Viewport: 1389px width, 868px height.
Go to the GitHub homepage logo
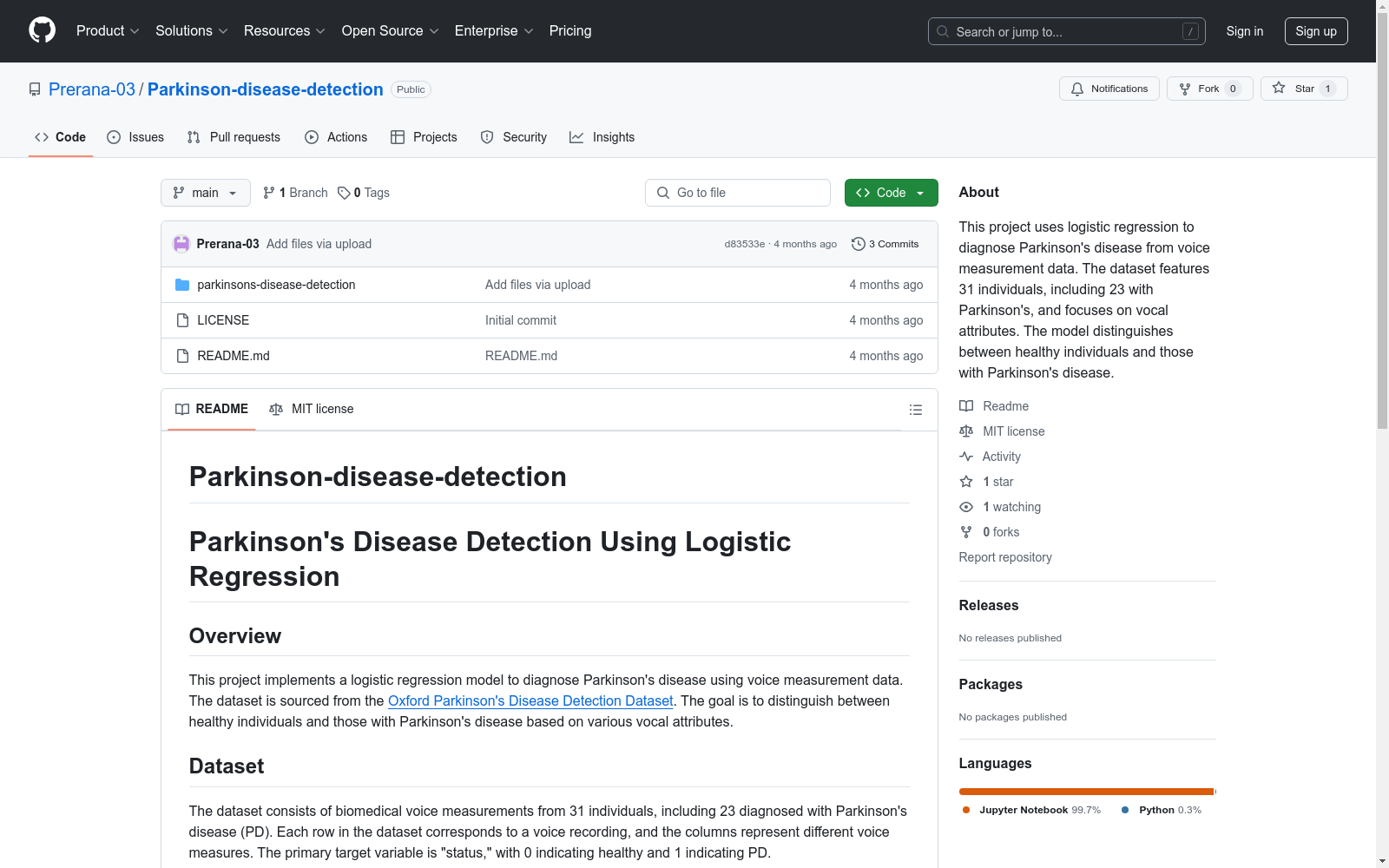[42, 30]
